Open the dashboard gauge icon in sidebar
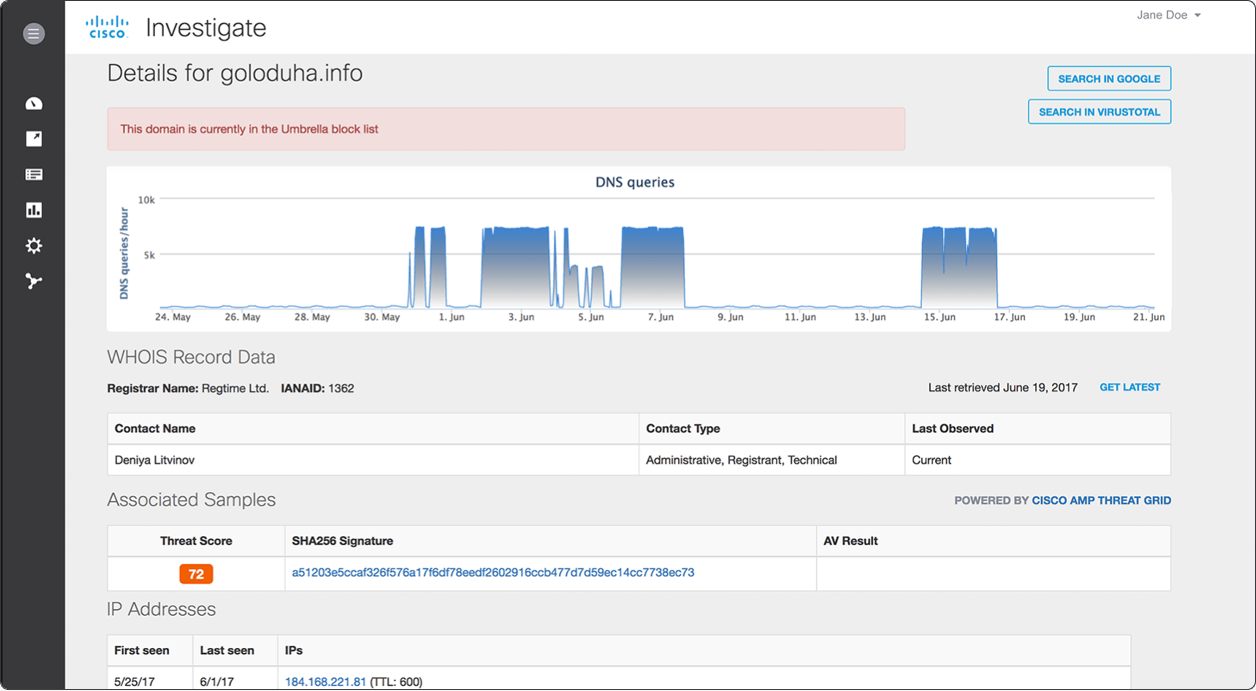Screen dimensions: 1256x691 [34, 103]
